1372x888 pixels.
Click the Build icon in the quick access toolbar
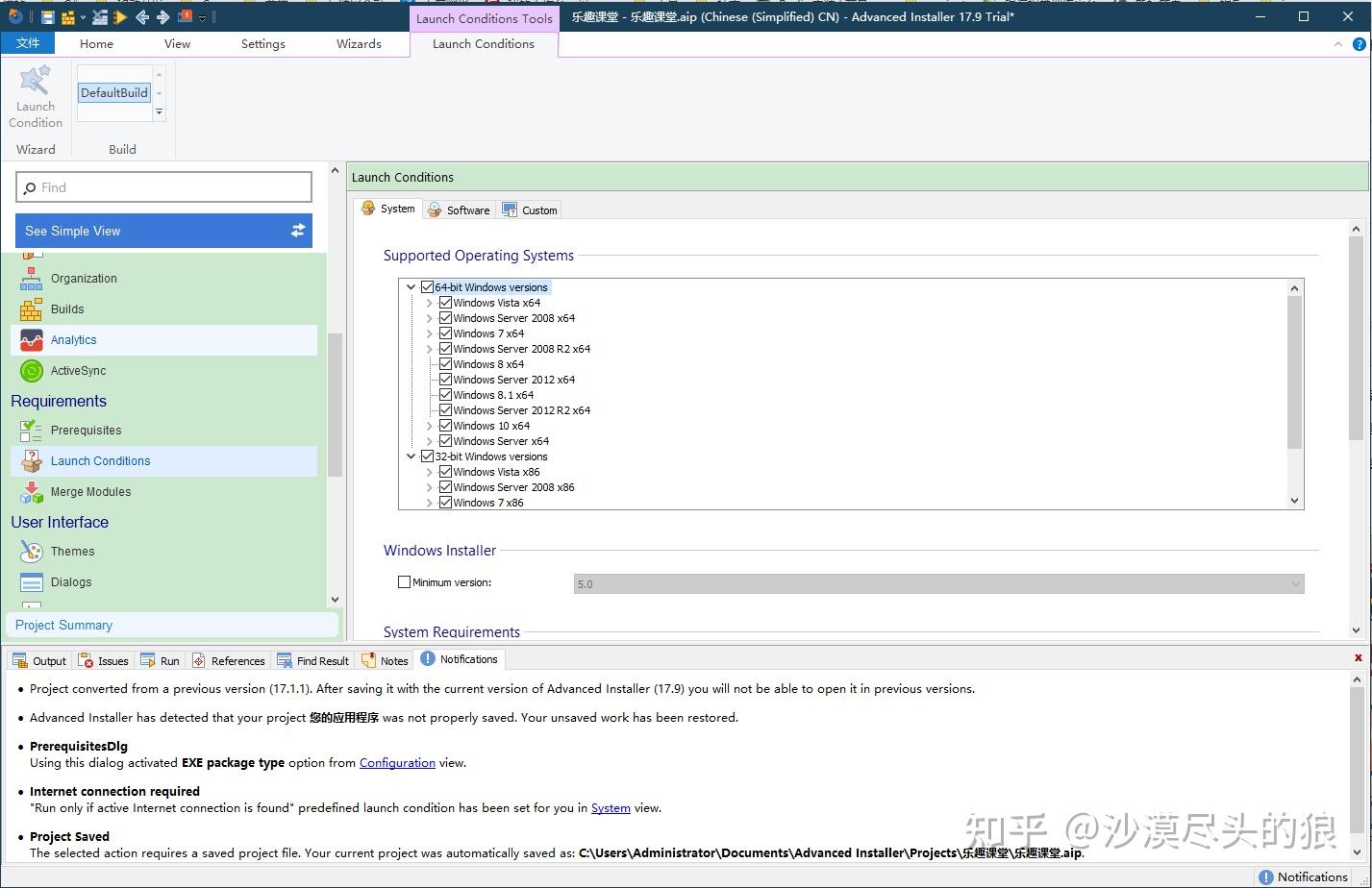(68, 16)
